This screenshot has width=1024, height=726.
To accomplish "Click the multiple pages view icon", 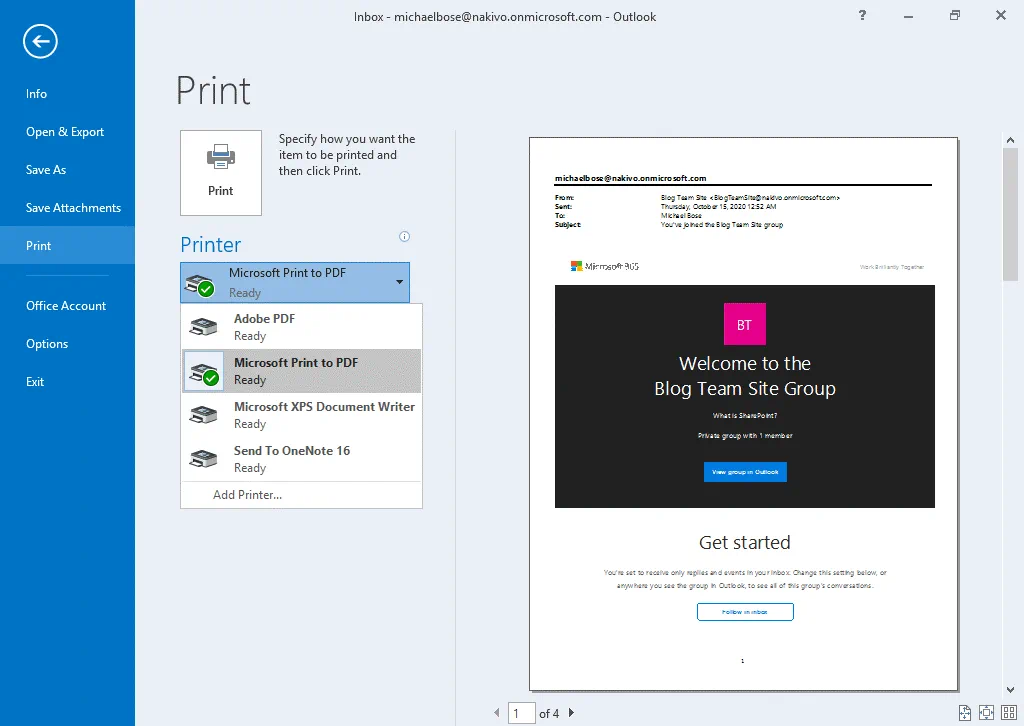I will point(1007,713).
